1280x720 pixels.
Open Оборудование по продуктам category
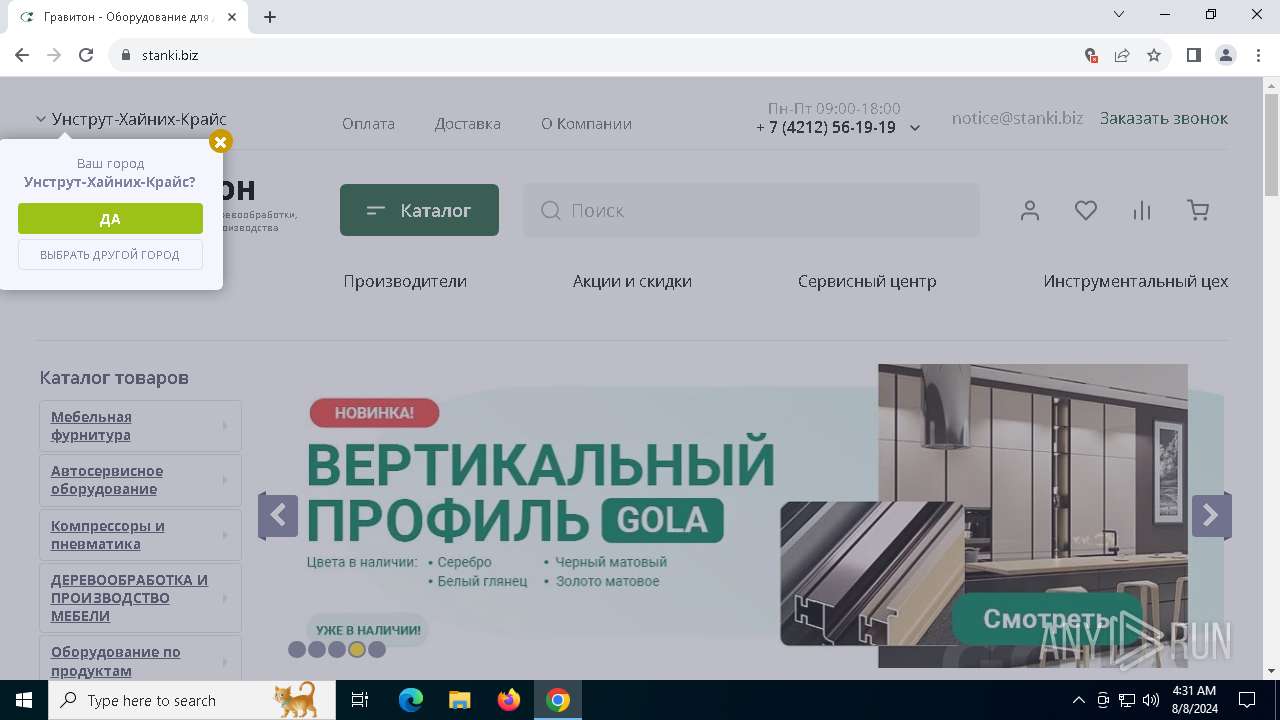coord(116,661)
